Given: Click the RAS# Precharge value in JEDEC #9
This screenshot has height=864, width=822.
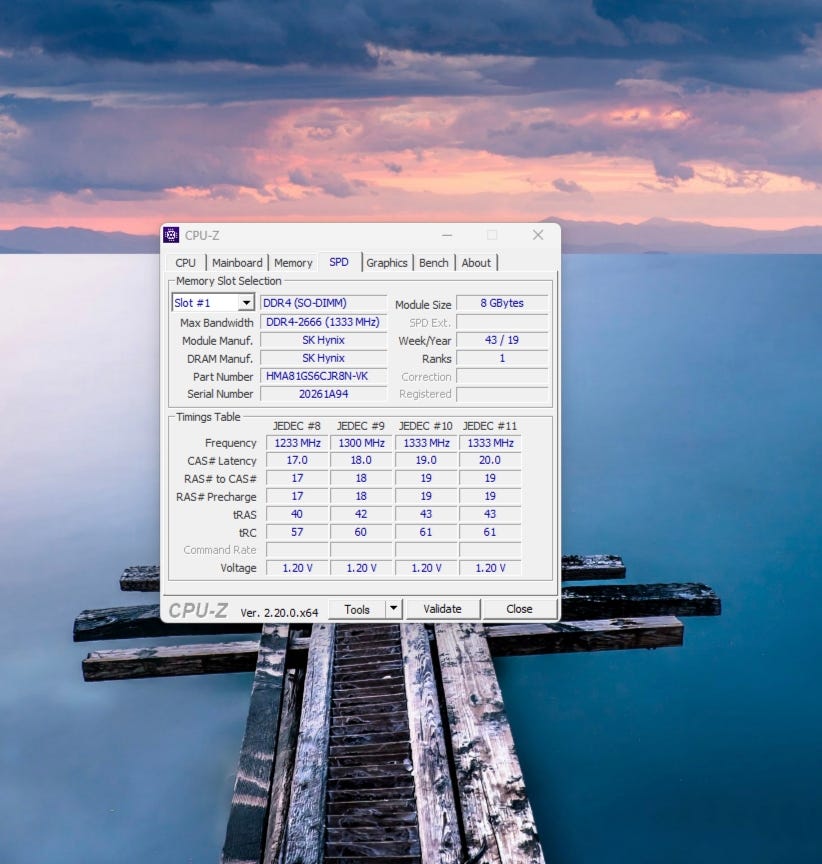Looking at the screenshot, I should pos(361,496).
